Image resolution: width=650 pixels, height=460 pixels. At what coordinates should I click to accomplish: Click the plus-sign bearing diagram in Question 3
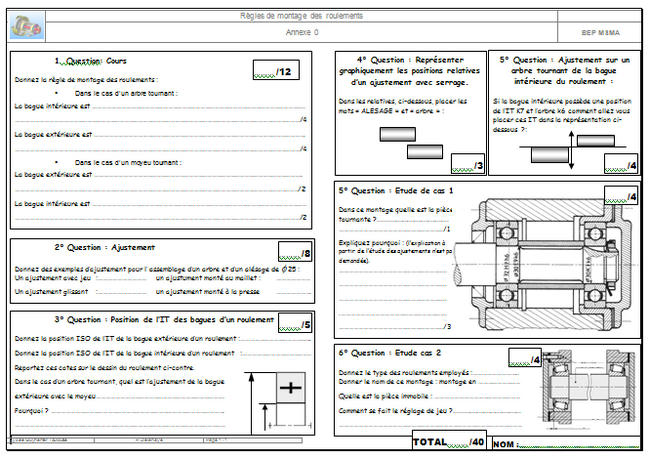tap(289, 388)
